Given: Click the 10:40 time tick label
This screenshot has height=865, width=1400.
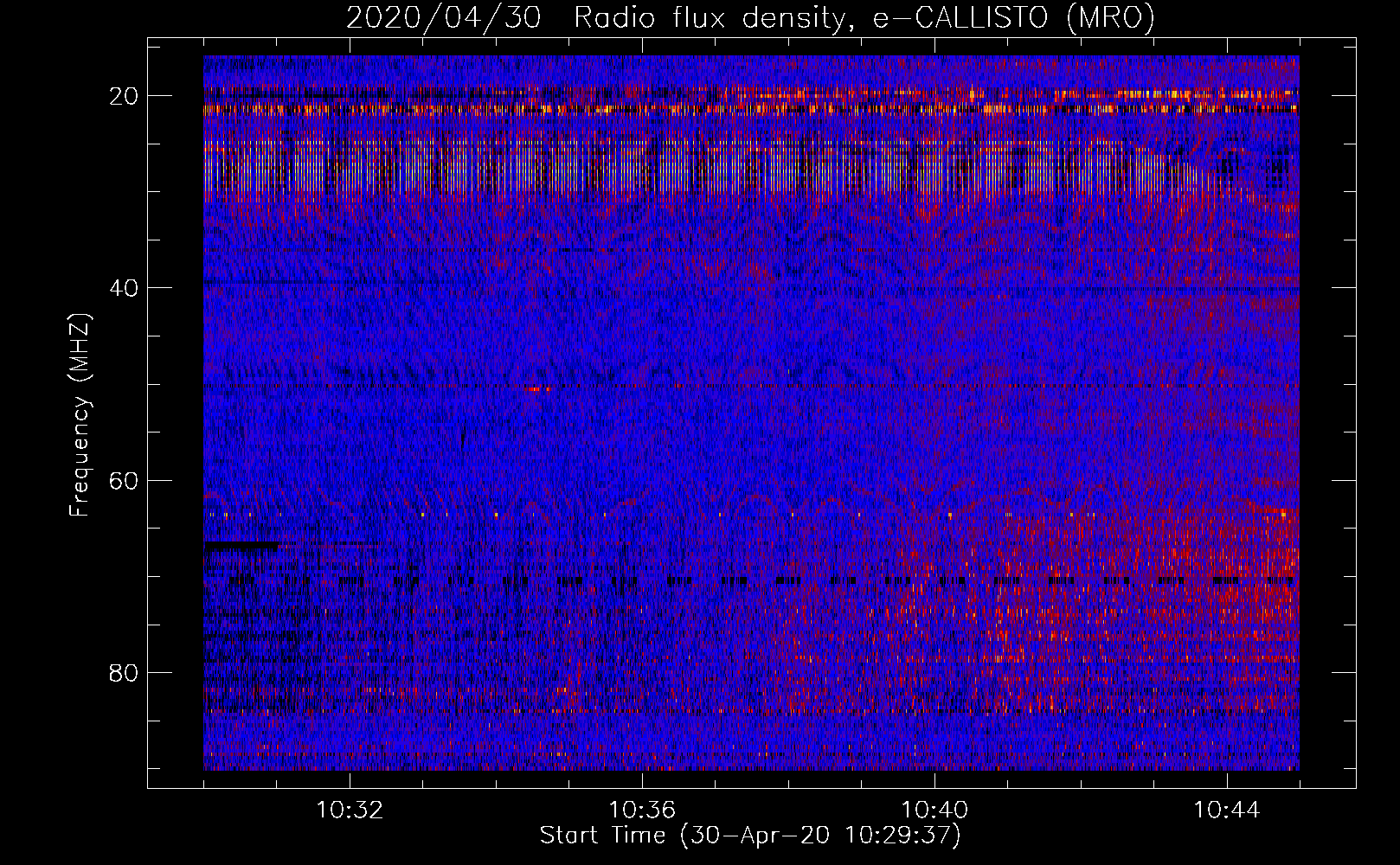Looking at the screenshot, I should (934, 811).
